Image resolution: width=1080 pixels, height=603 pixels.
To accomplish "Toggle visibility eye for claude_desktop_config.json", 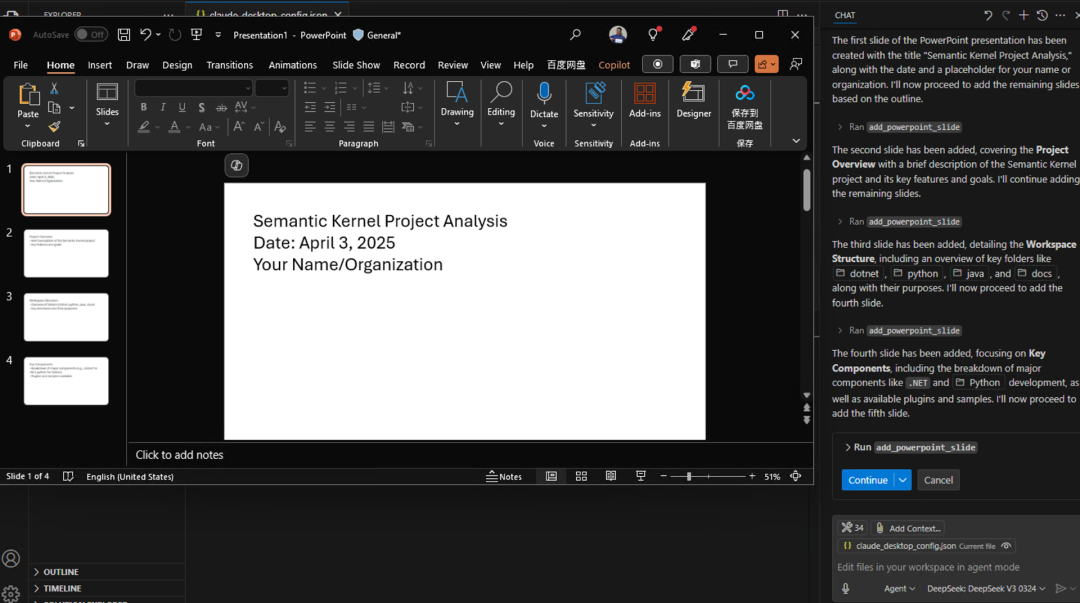I will [x=1006, y=546].
